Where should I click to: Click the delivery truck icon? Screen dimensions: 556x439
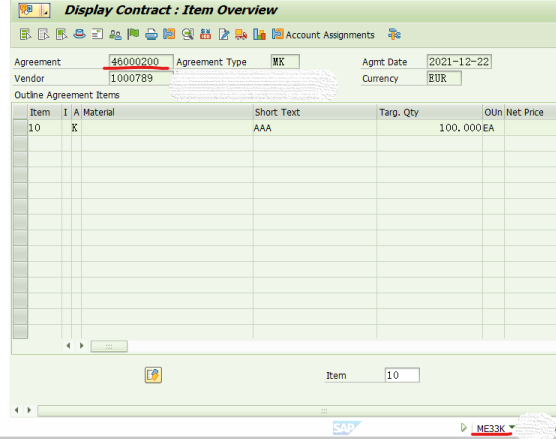coord(241,34)
